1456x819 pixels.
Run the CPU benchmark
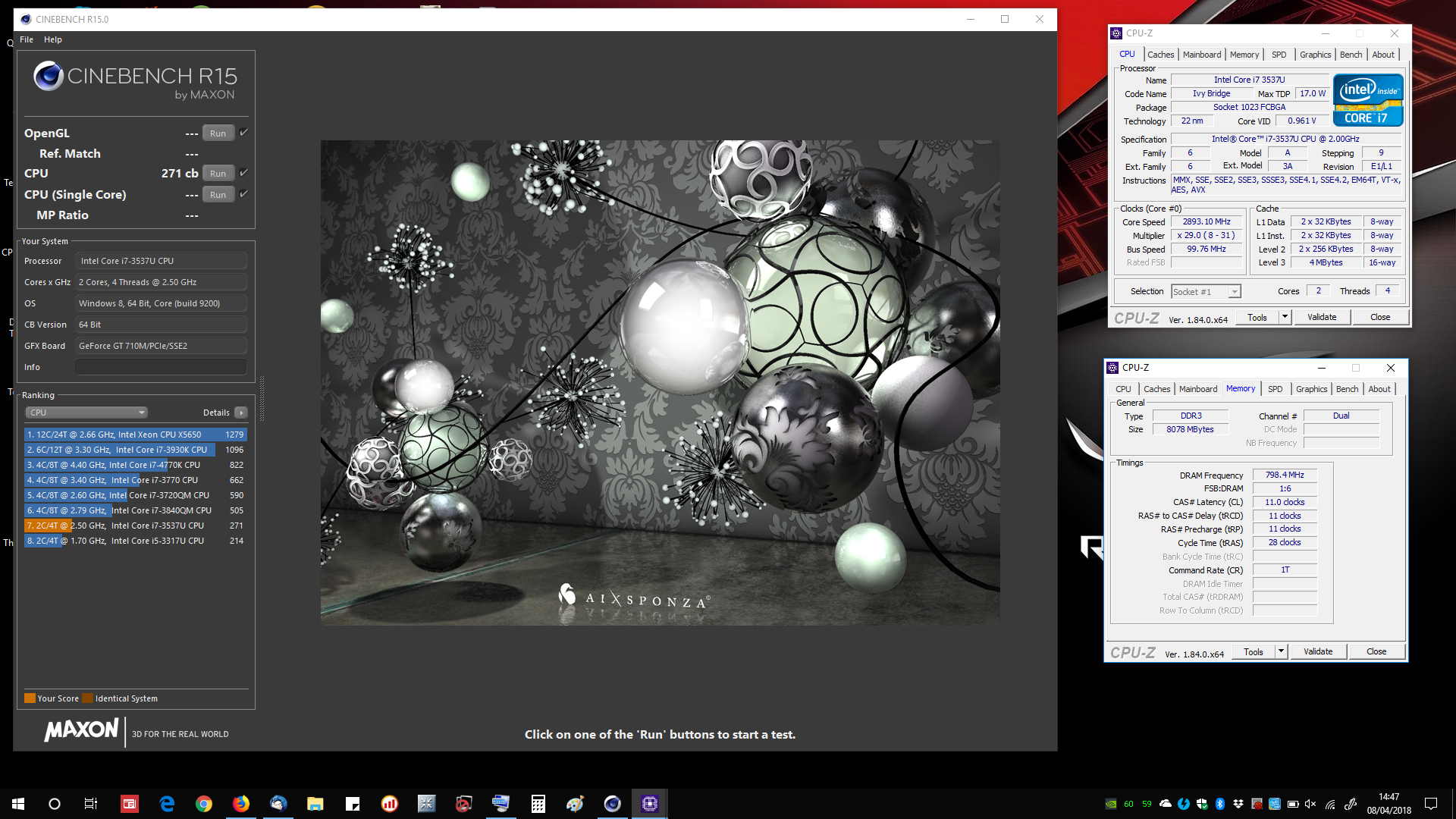(218, 174)
